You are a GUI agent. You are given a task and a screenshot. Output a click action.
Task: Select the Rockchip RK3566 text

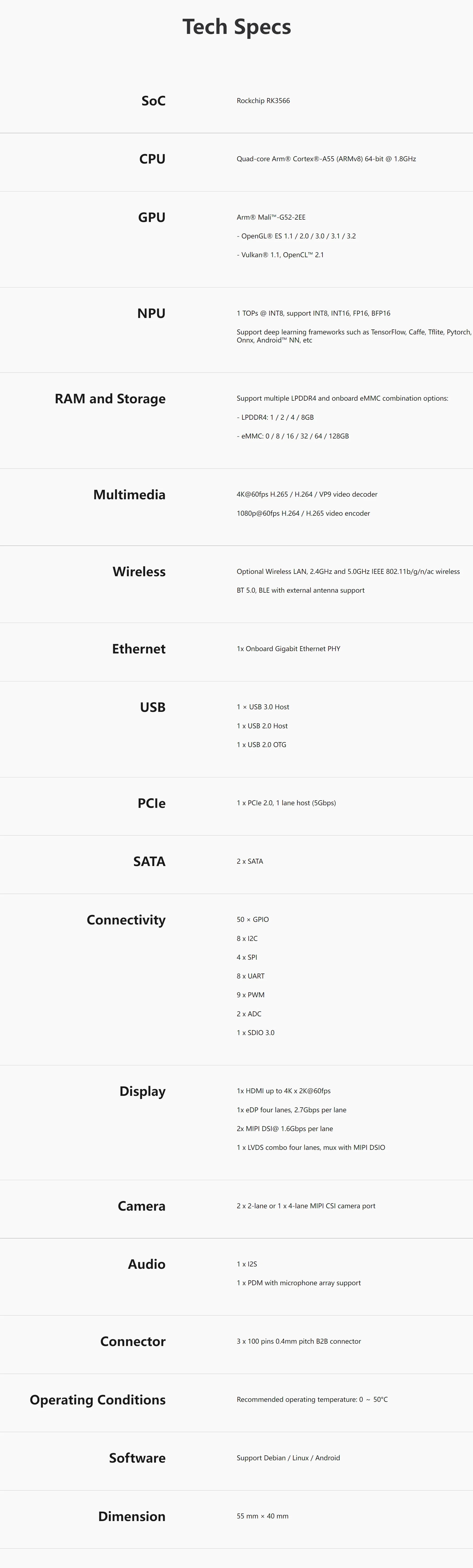point(263,101)
